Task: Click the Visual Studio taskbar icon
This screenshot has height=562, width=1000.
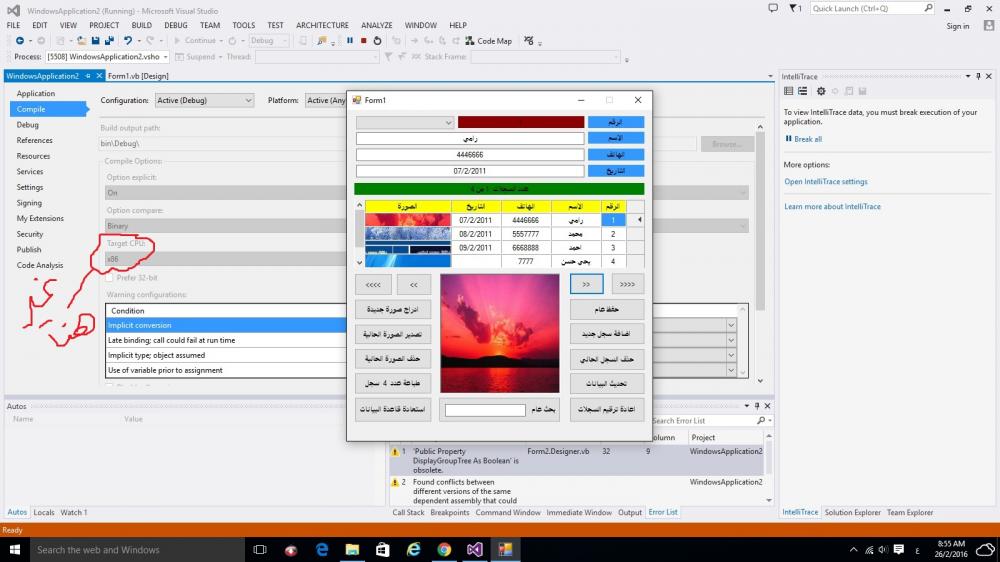Action: point(474,549)
